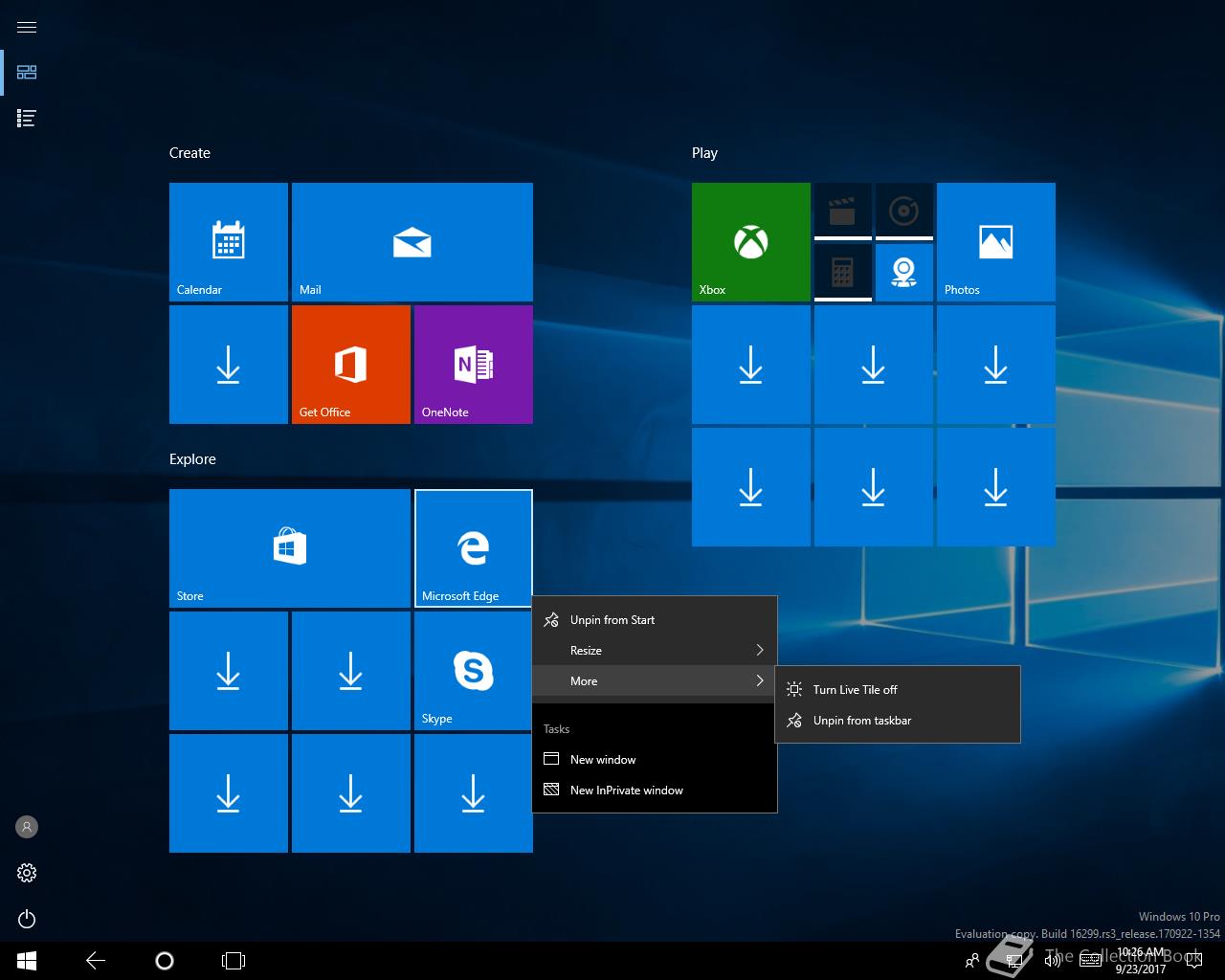Open the Xbox tile

pyautogui.click(x=751, y=242)
